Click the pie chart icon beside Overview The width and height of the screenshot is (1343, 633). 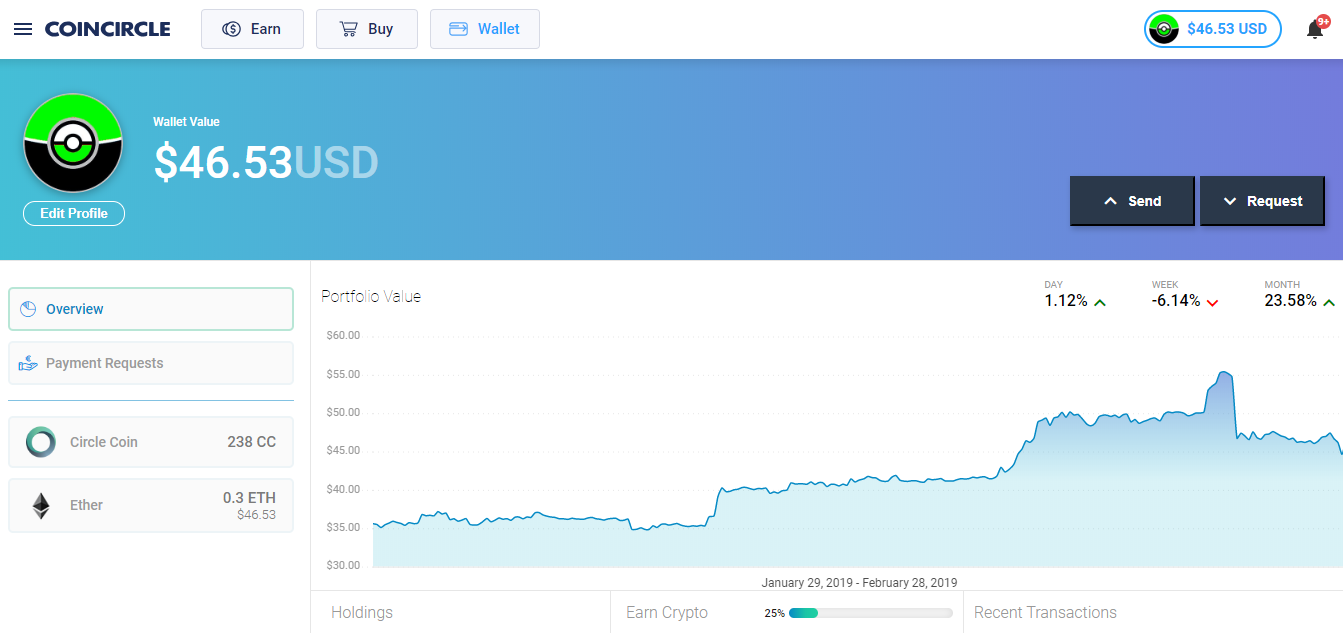pos(28,309)
